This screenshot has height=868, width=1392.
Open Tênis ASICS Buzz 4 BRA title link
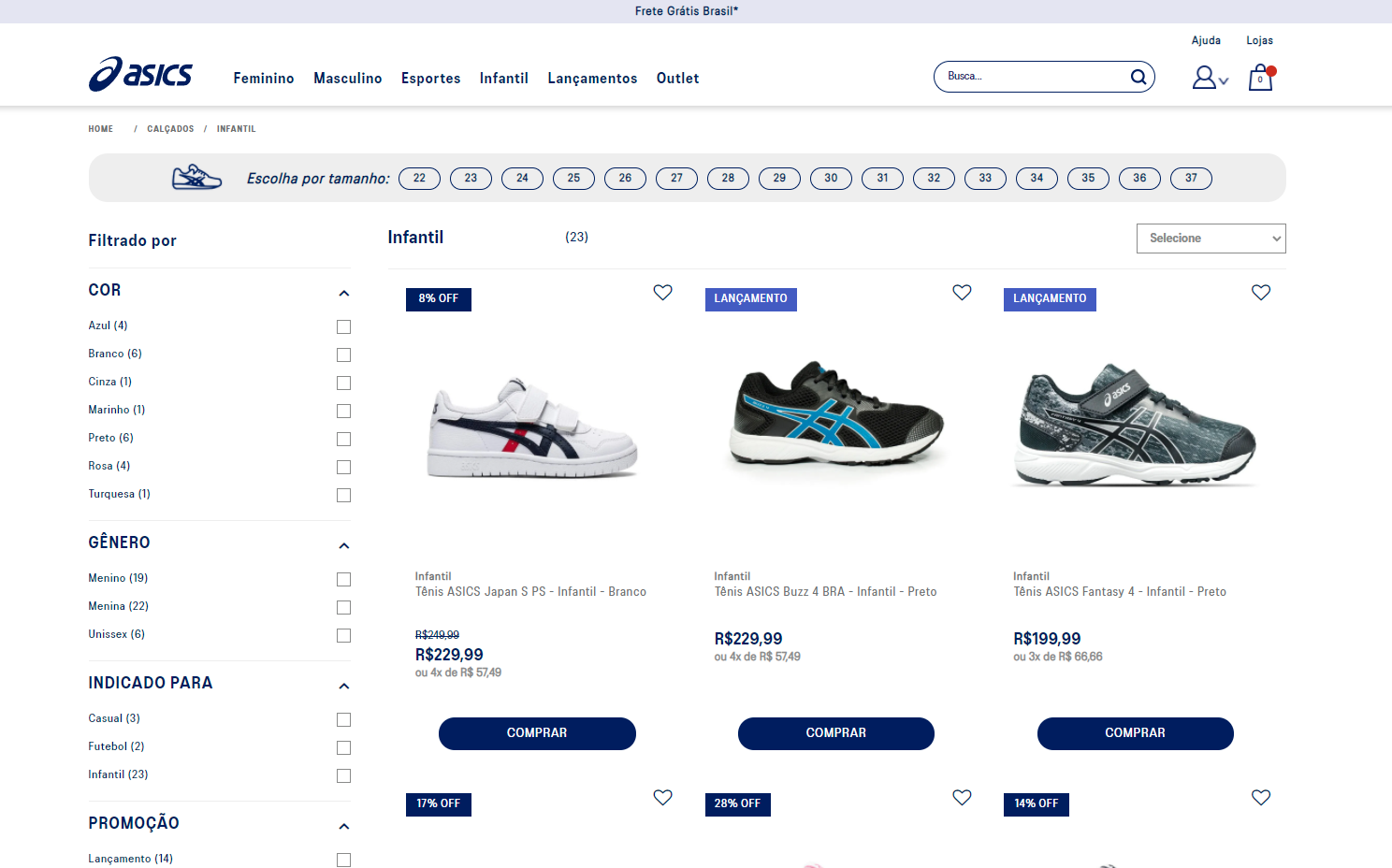(825, 592)
